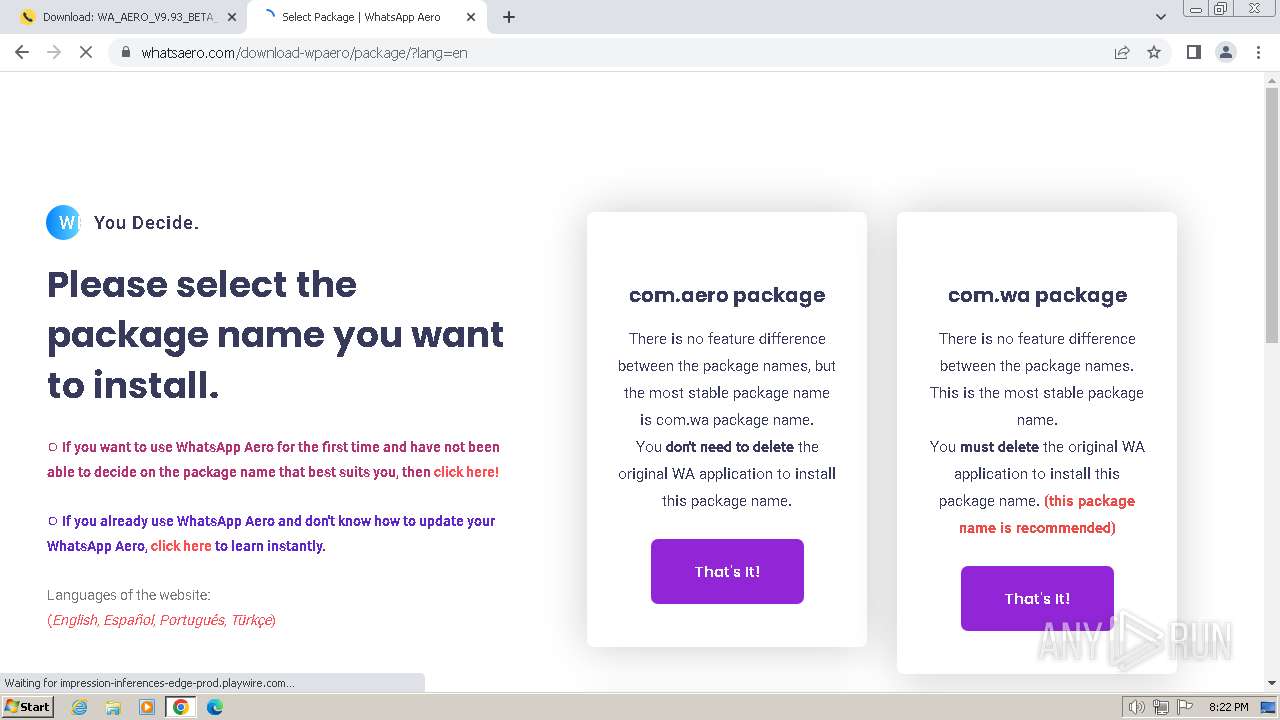The image size is (1280, 720).
Task: Open a new browser tab
Action: (x=509, y=17)
